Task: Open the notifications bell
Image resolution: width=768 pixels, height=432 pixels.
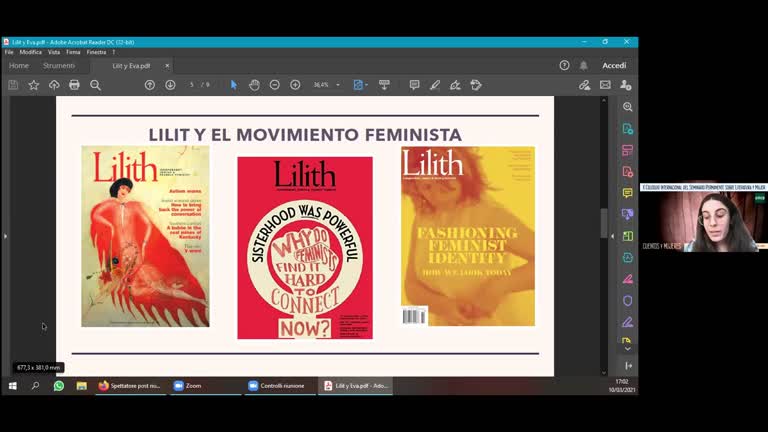Action: (584, 65)
